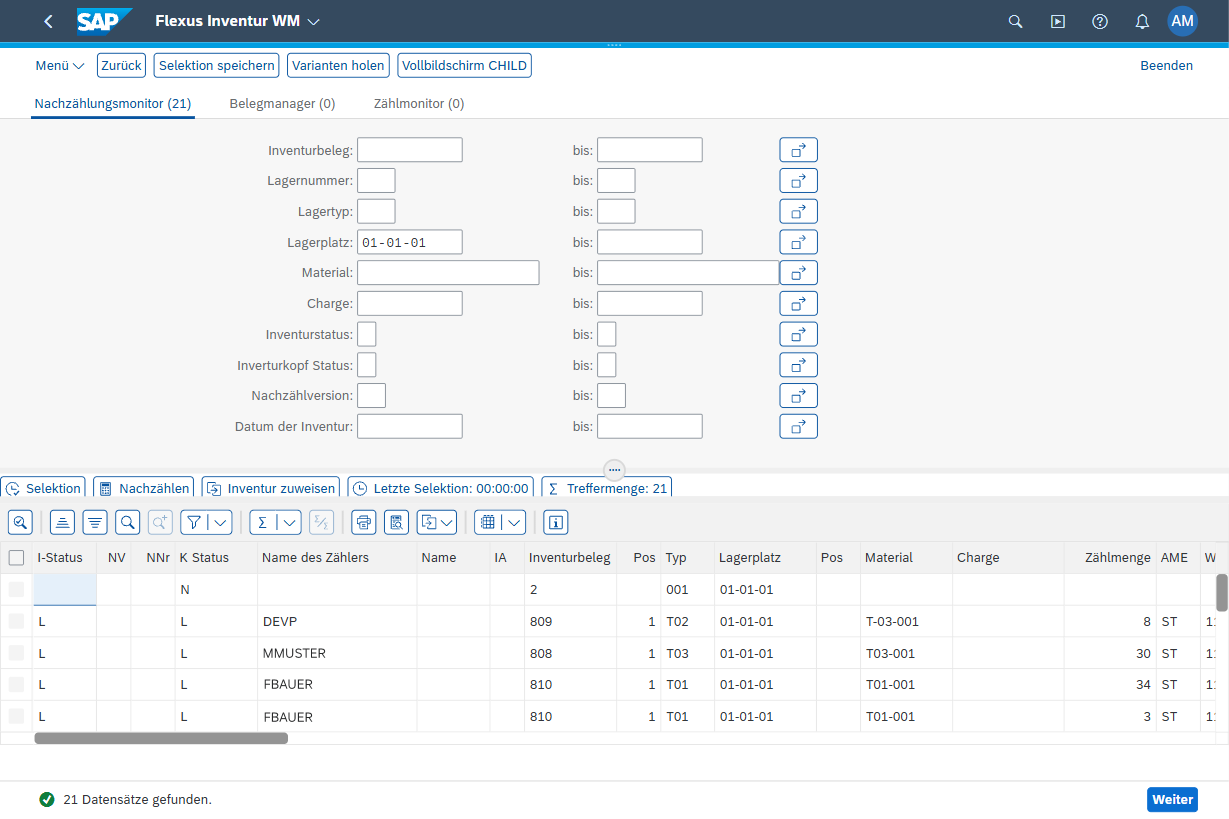This screenshot has height=819, width=1229.
Task: Open multiple selection for Lagertyp
Action: [798, 212]
